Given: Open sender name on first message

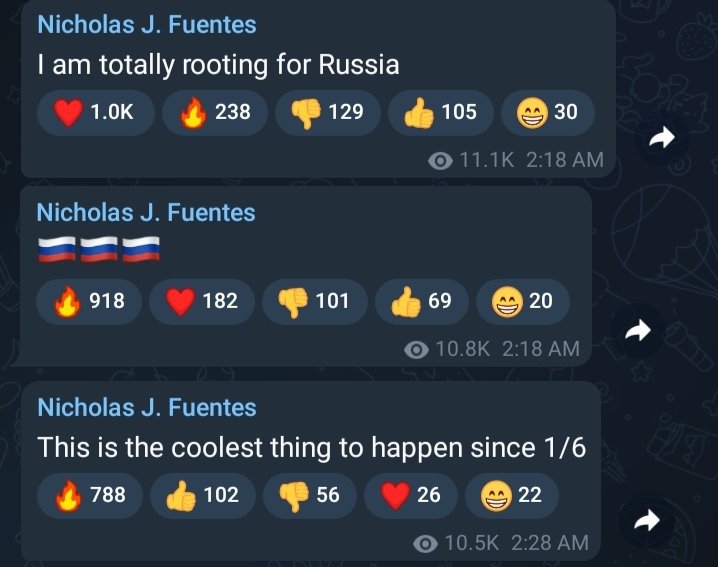Looking at the screenshot, I should point(146,24).
